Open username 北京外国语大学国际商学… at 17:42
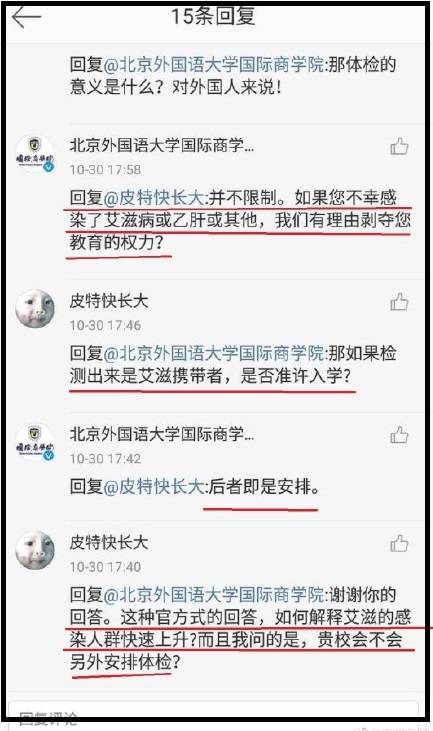The image size is (433, 731). click(162, 434)
